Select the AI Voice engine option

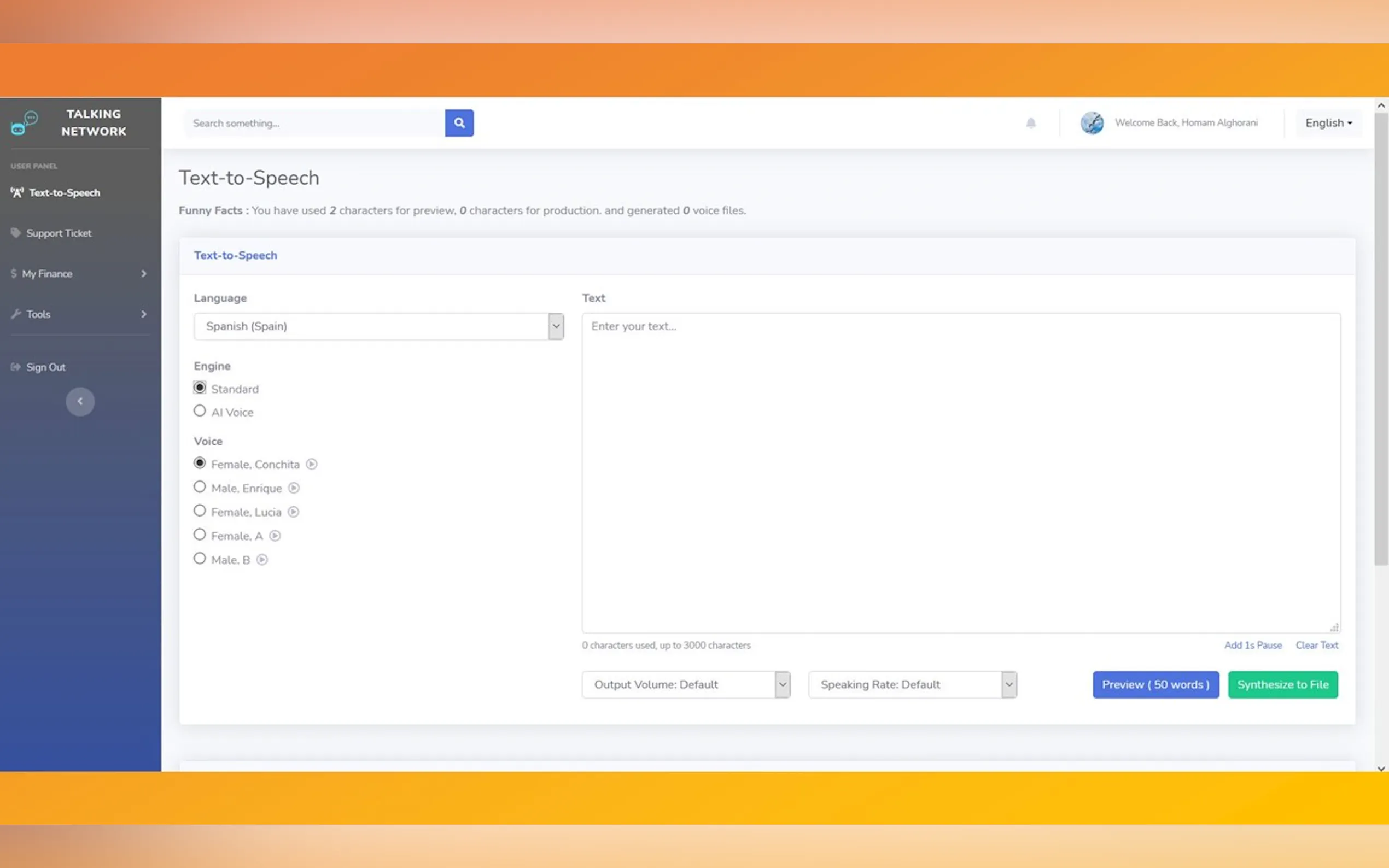pos(199,411)
